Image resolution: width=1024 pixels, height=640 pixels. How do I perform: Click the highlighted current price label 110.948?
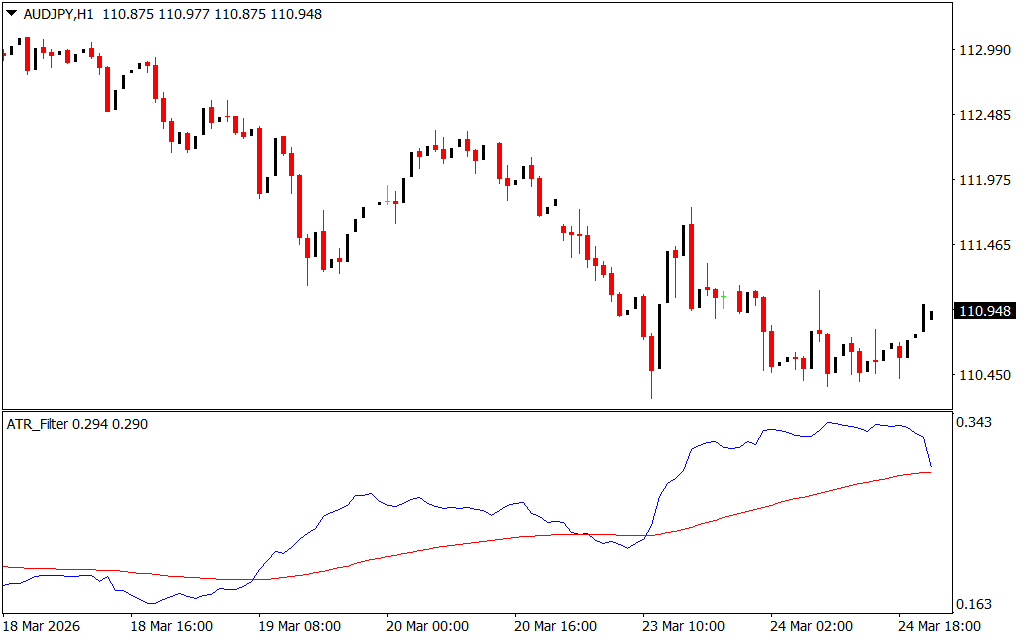[x=984, y=311]
